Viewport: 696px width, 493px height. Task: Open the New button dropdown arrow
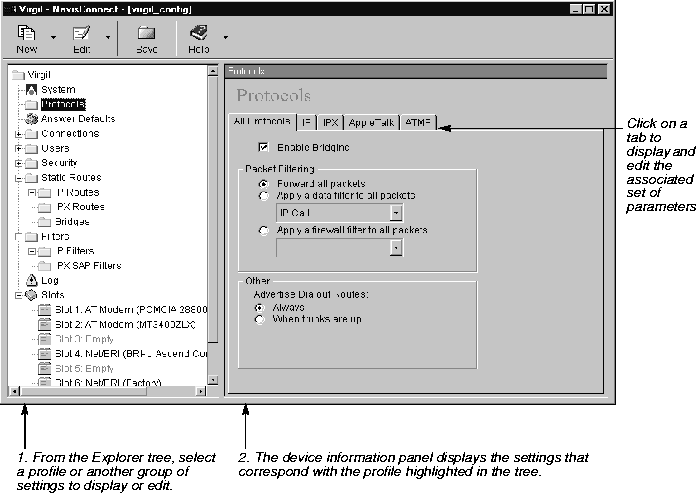[53, 37]
